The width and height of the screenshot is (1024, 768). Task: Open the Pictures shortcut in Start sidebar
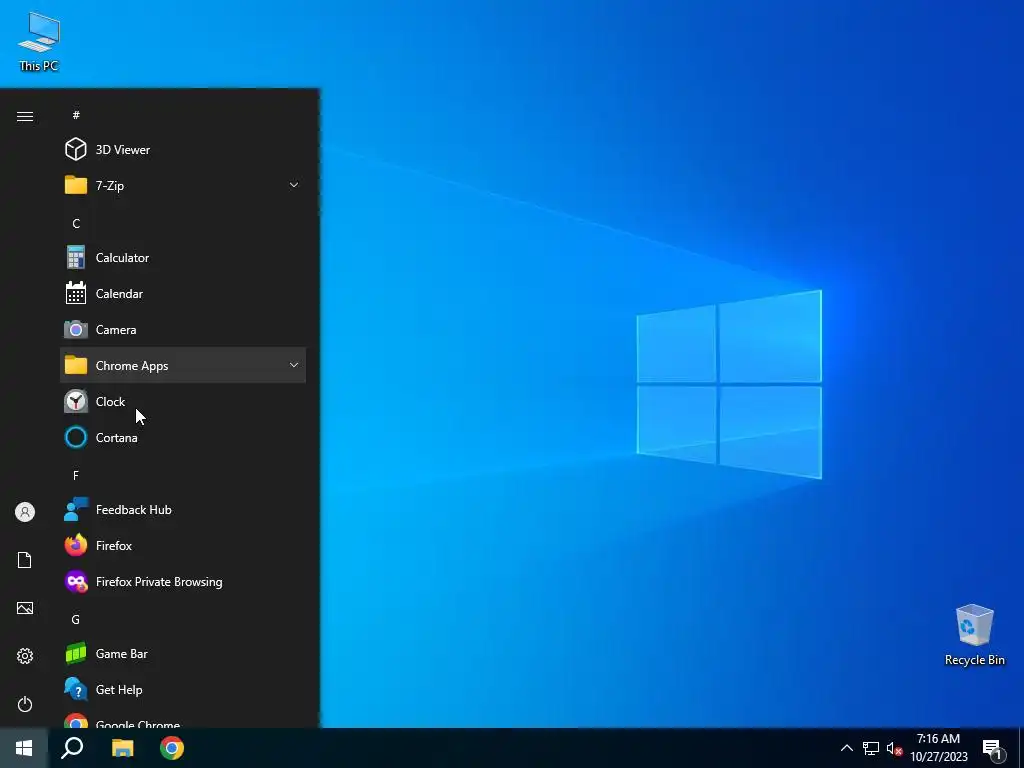coord(25,608)
